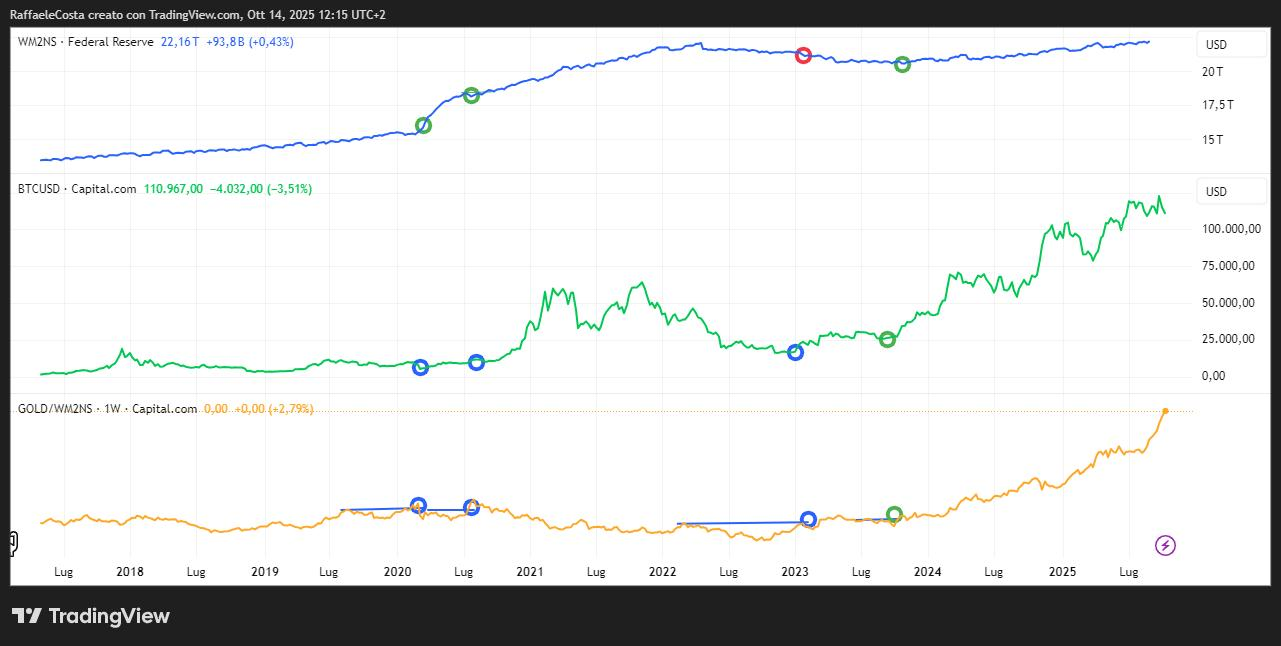Click the 17,5 T price scale label
1281x646 pixels.
coord(1217,105)
